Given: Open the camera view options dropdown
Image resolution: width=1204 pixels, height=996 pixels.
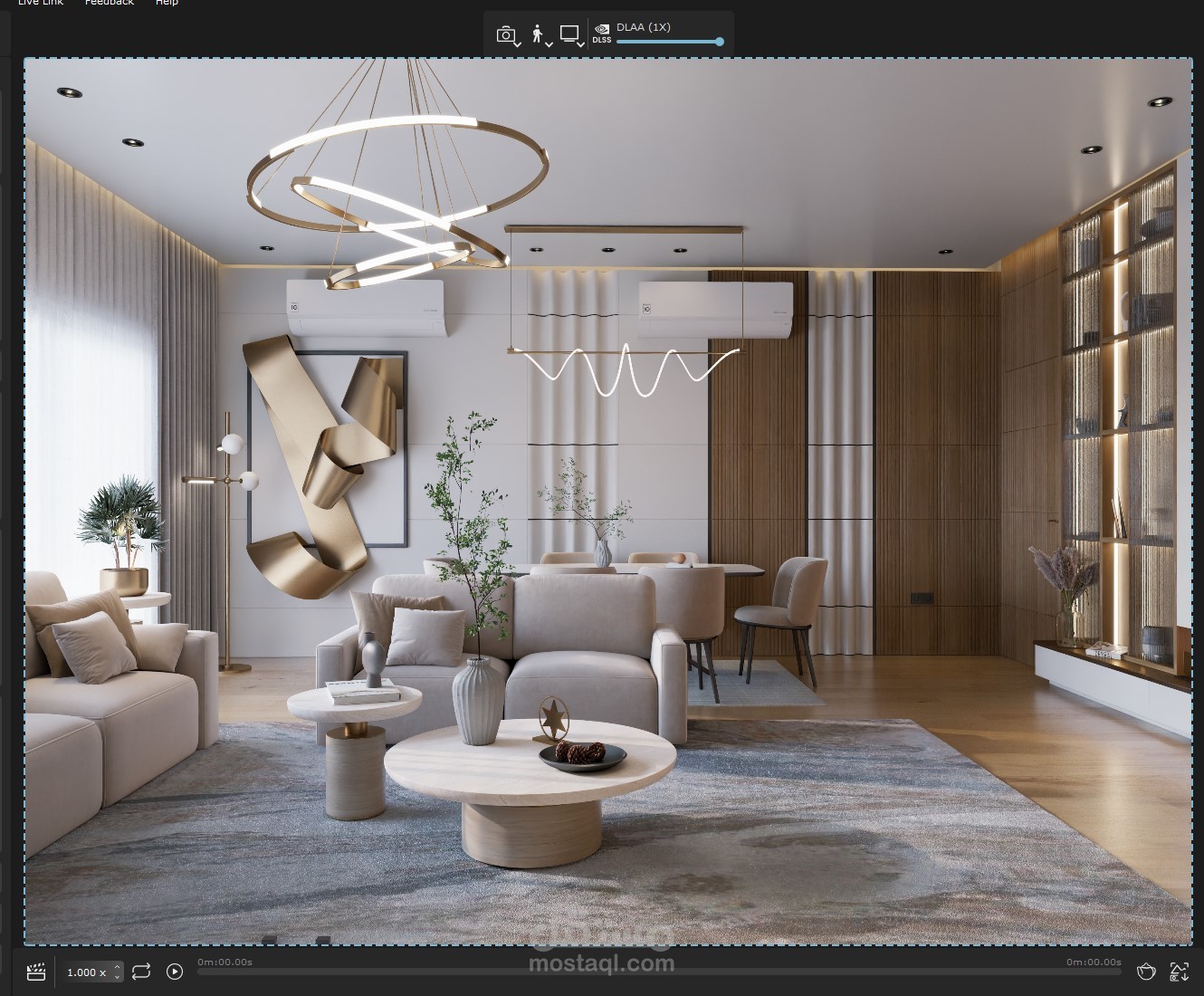Looking at the screenshot, I should click(x=508, y=35).
